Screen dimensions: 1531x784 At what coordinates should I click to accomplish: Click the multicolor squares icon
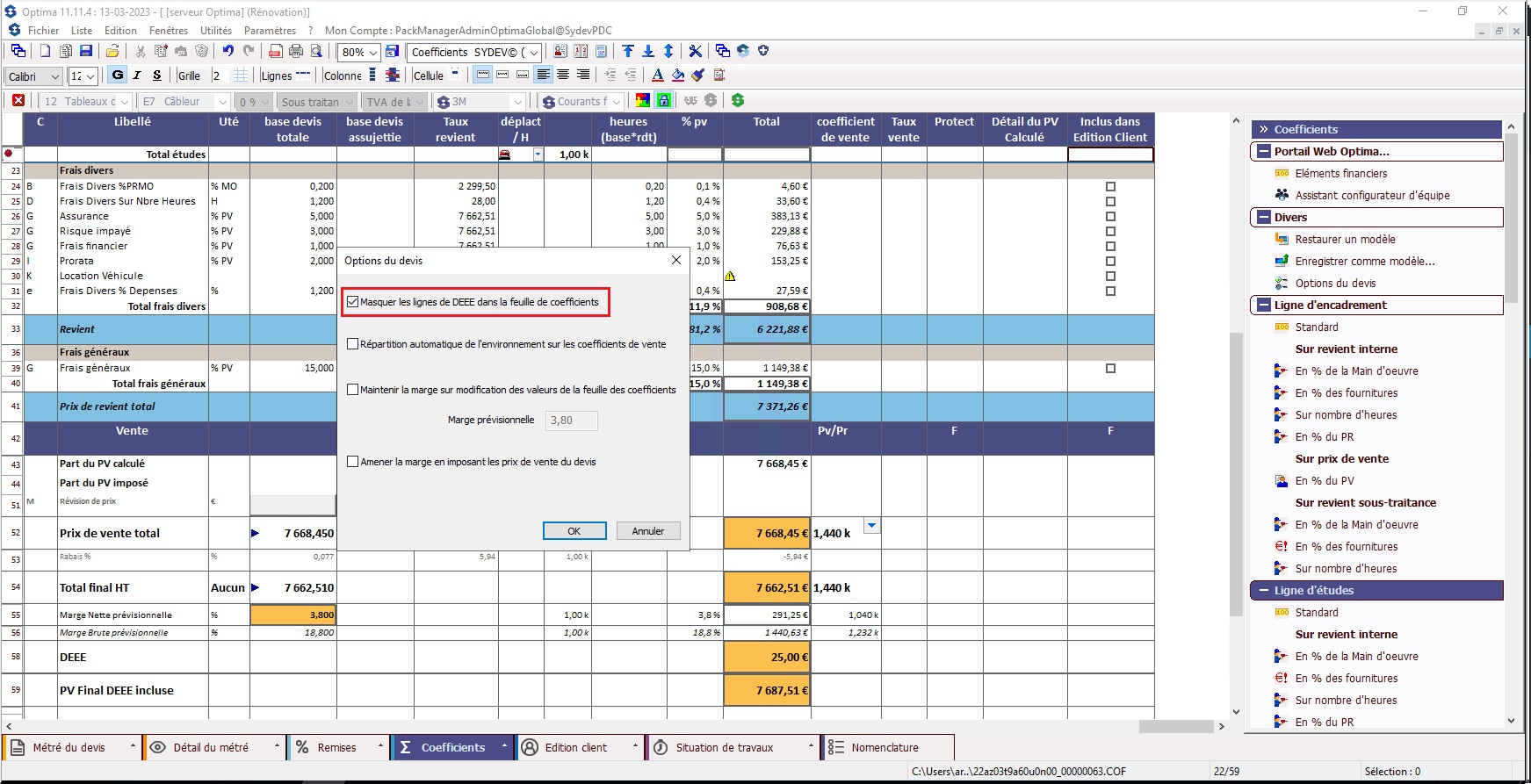(x=643, y=100)
